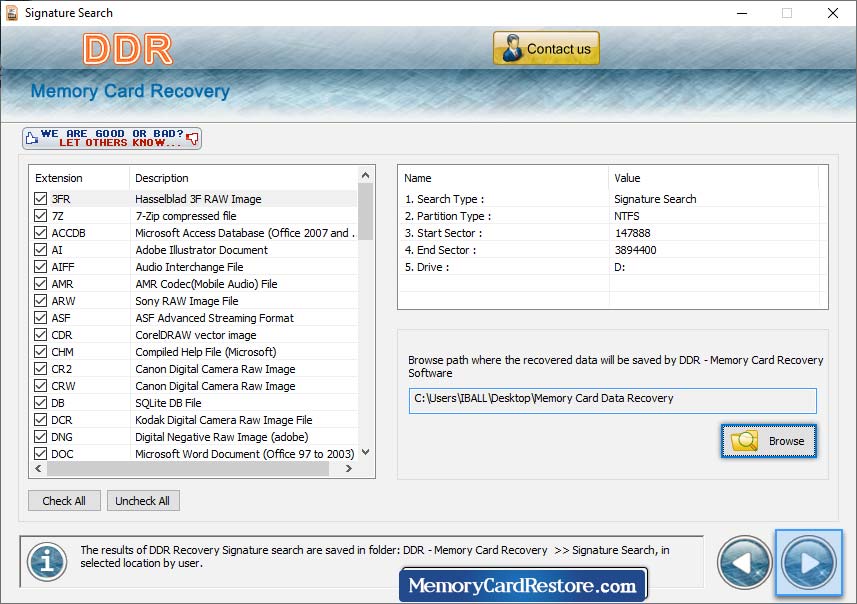This screenshot has height=604, width=857.
Task: Open Contact us via the mail icon
Action: coord(513,47)
